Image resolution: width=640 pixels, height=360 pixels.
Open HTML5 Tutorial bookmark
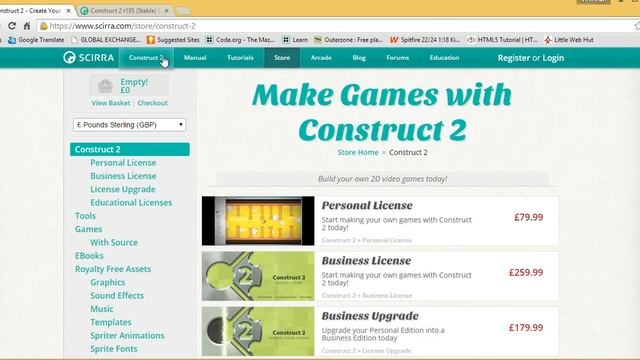502,40
